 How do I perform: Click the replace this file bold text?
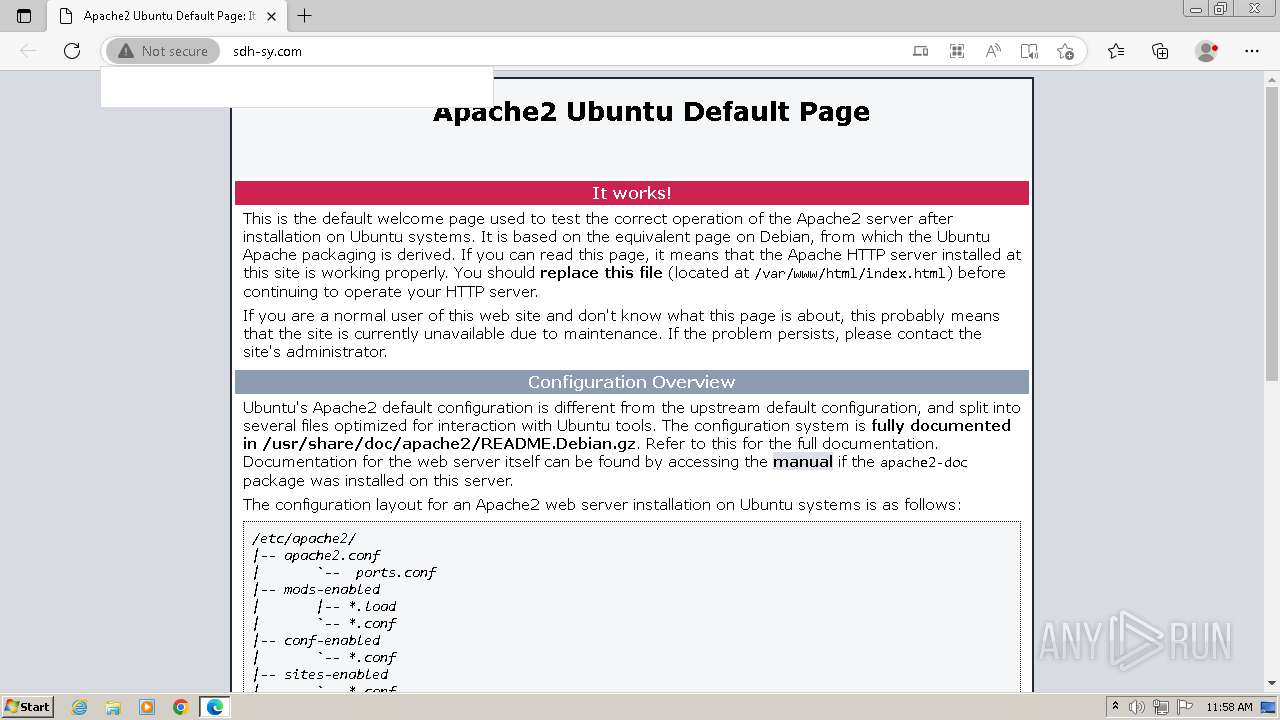[601, 273]
